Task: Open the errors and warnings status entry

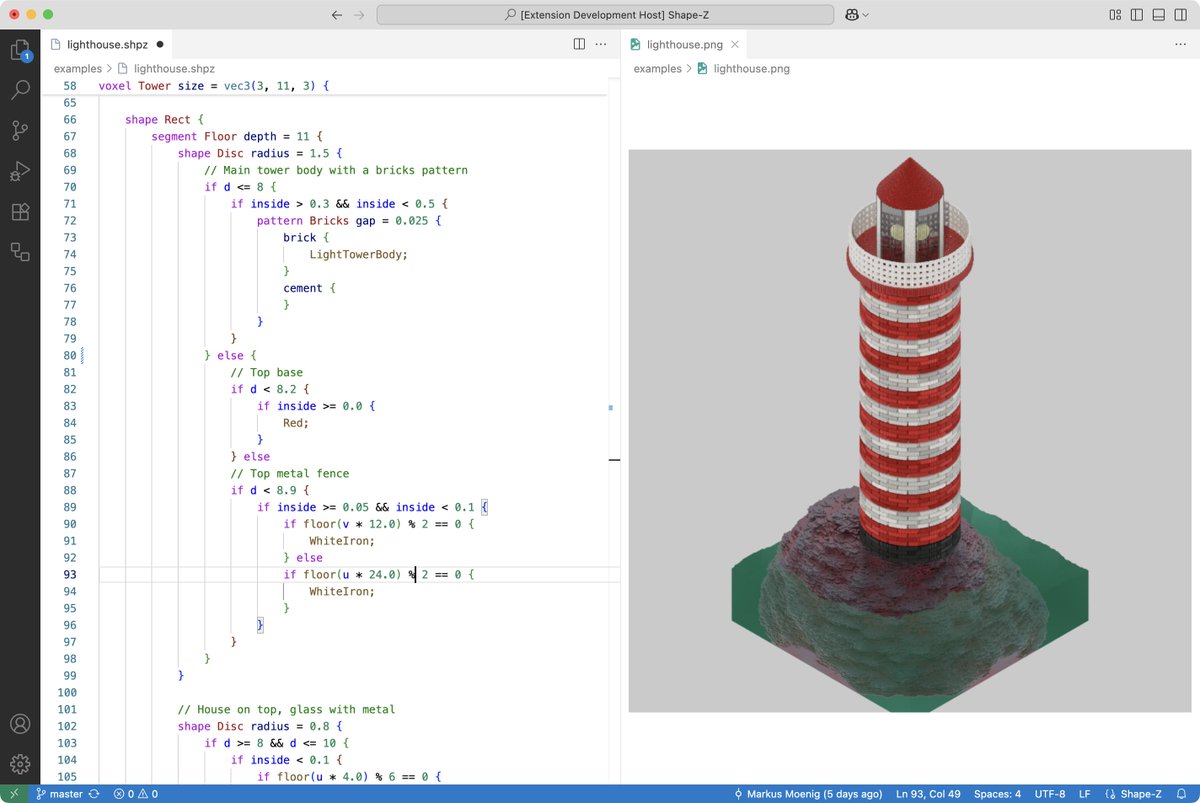Action: [x=136, y=794]
